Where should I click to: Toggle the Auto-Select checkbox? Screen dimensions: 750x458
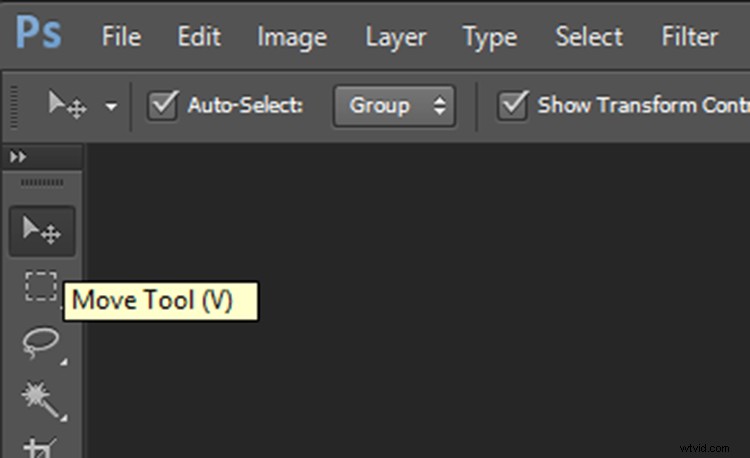point(162,105)
